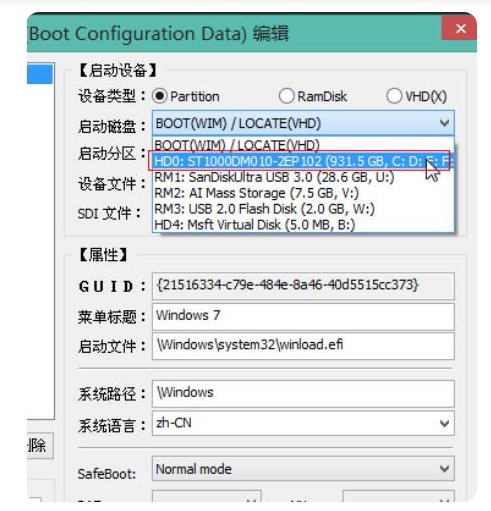Select the Partition device type radio button
491x511 pixels.
pos(159,96)
